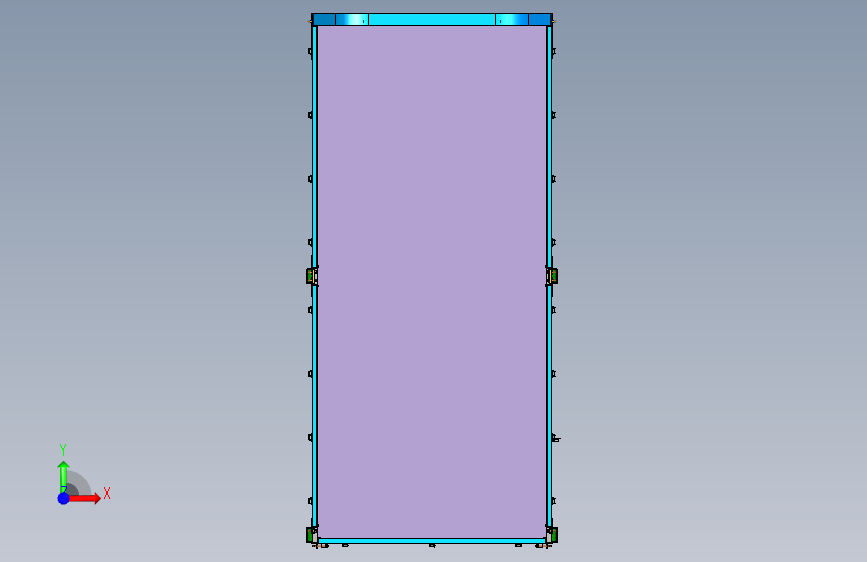Click the green "Y" axis label

coord(63,450)
